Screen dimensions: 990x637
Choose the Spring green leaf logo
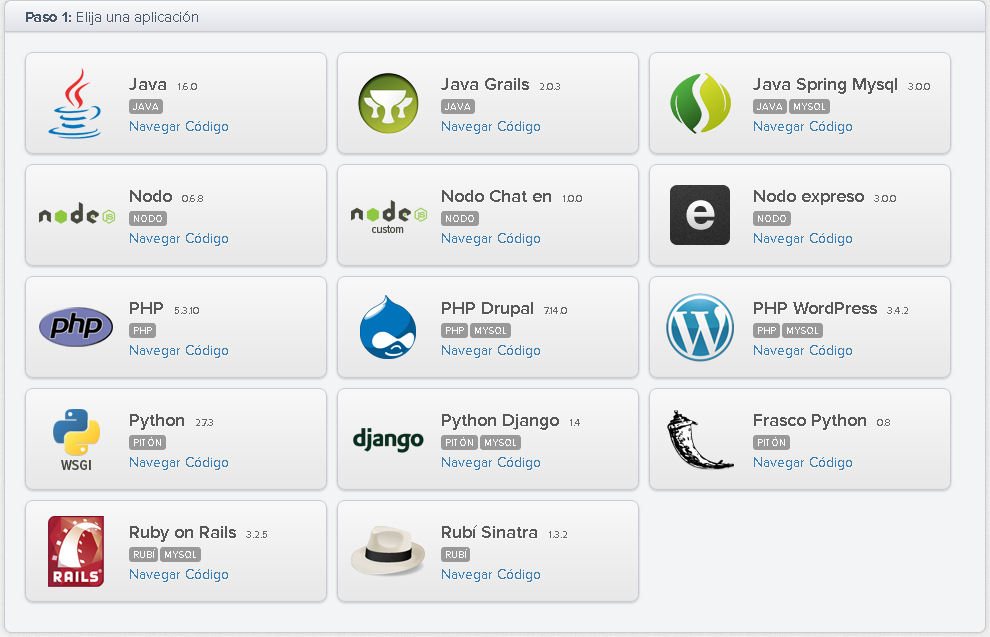click(700, 103)
